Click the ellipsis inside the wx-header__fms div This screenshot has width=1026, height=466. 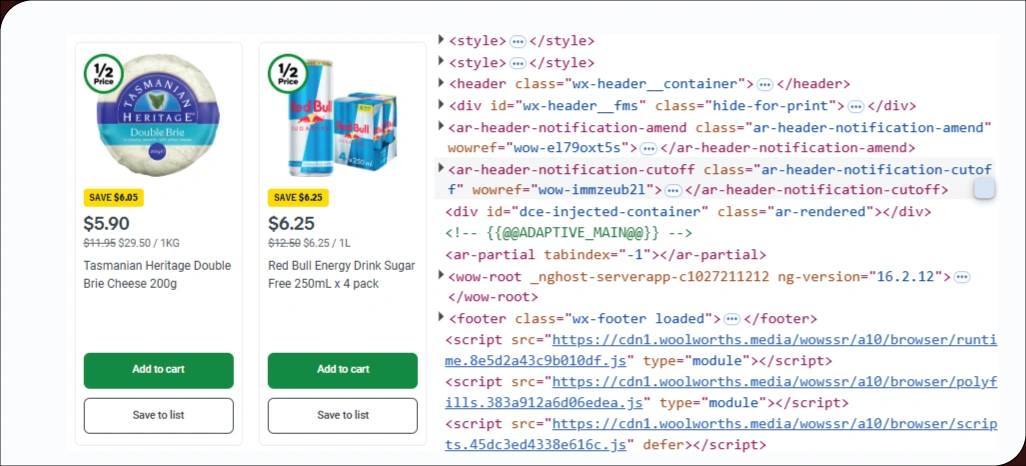(856, 106)
